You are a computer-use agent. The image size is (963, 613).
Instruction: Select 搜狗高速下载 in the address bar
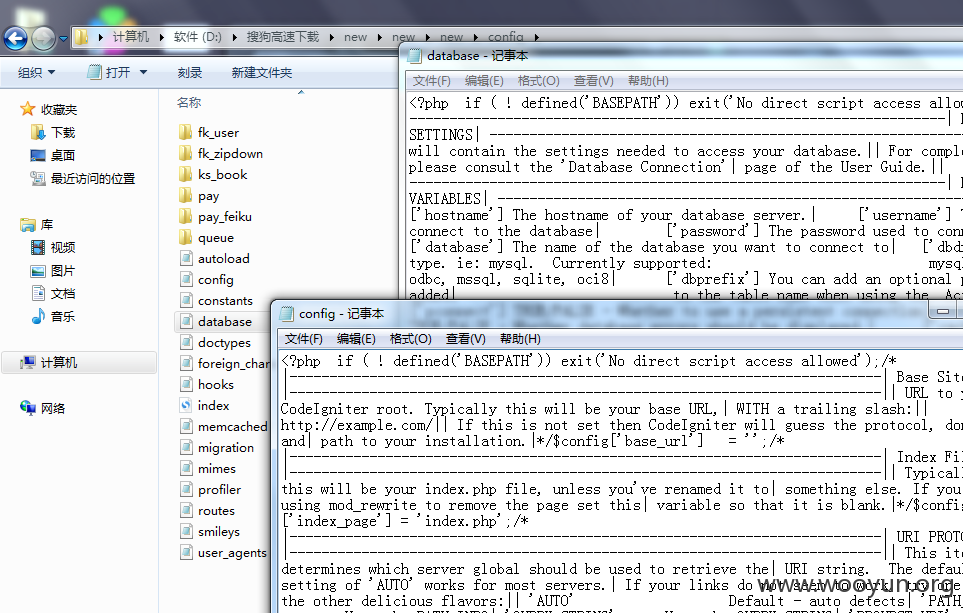point(283,37)
